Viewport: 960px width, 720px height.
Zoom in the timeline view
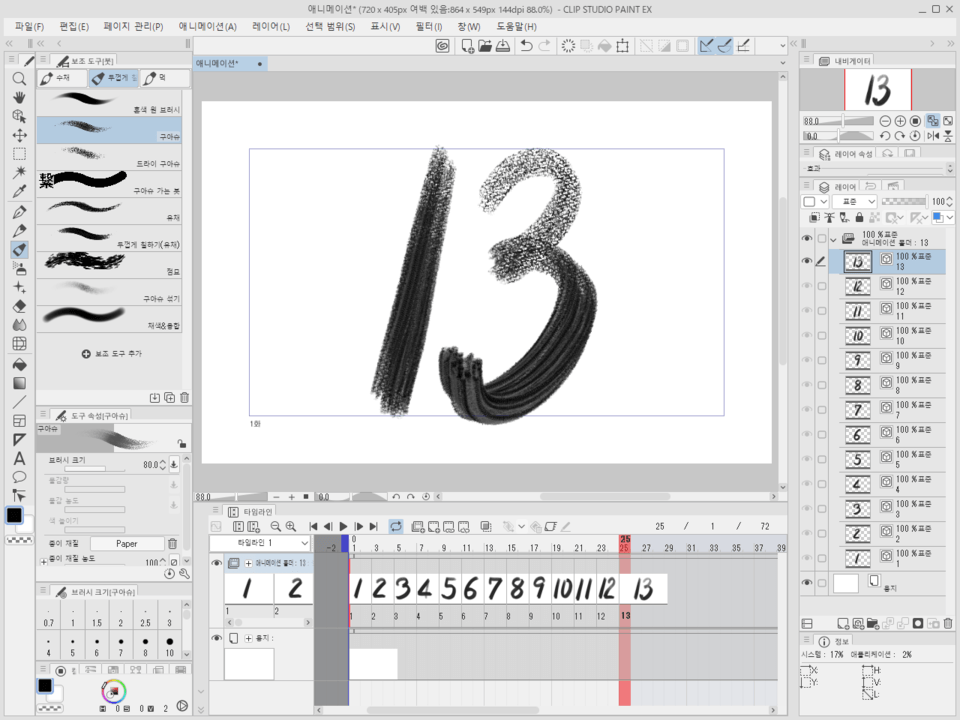click(x=291, y=527)
